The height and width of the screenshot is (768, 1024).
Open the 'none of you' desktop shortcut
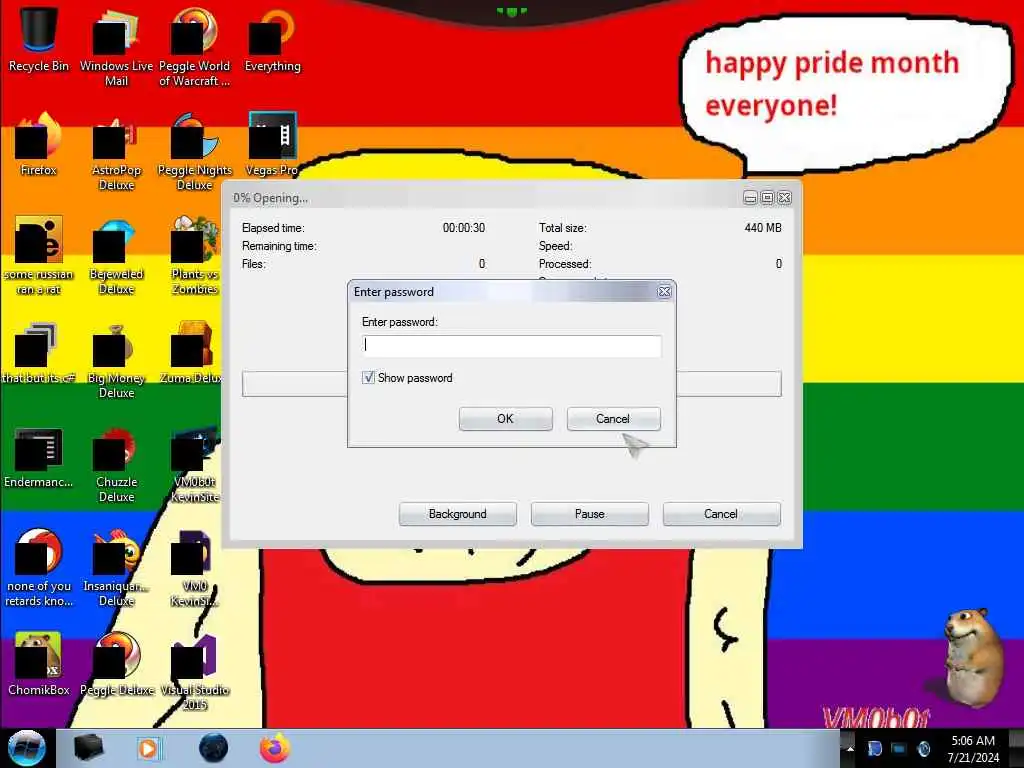(39, 567)
